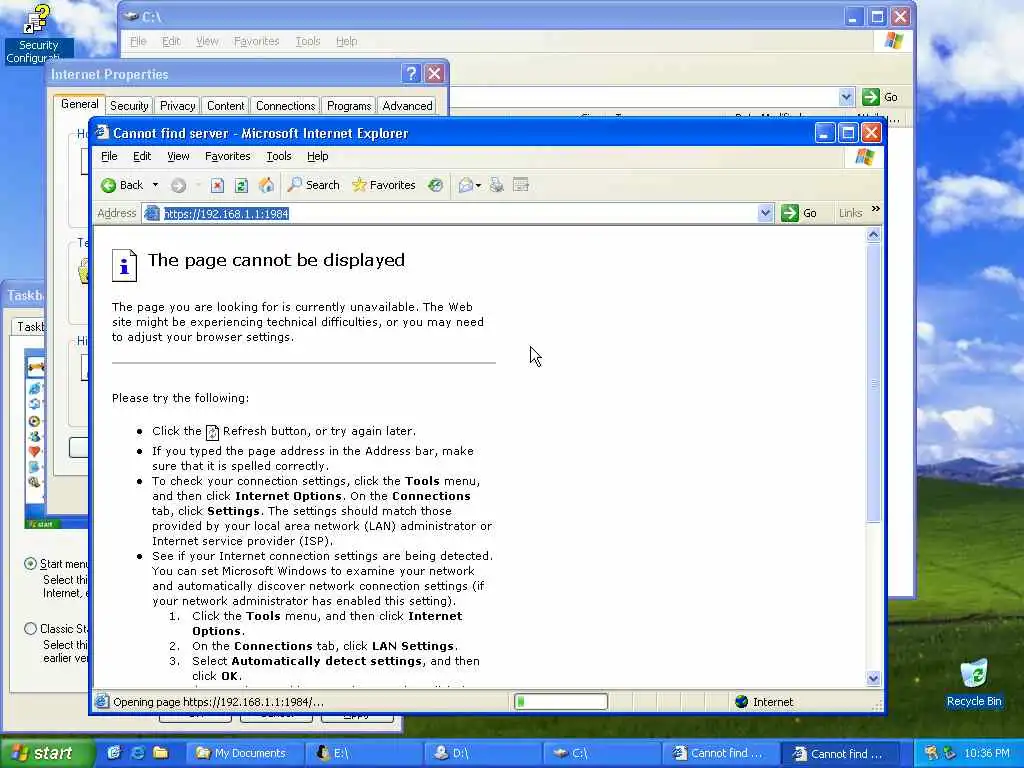The width and height of the screenshot is (1024, 768).
Task: Open the Help menu in Internet Explorer
Action: coord(317,156)
